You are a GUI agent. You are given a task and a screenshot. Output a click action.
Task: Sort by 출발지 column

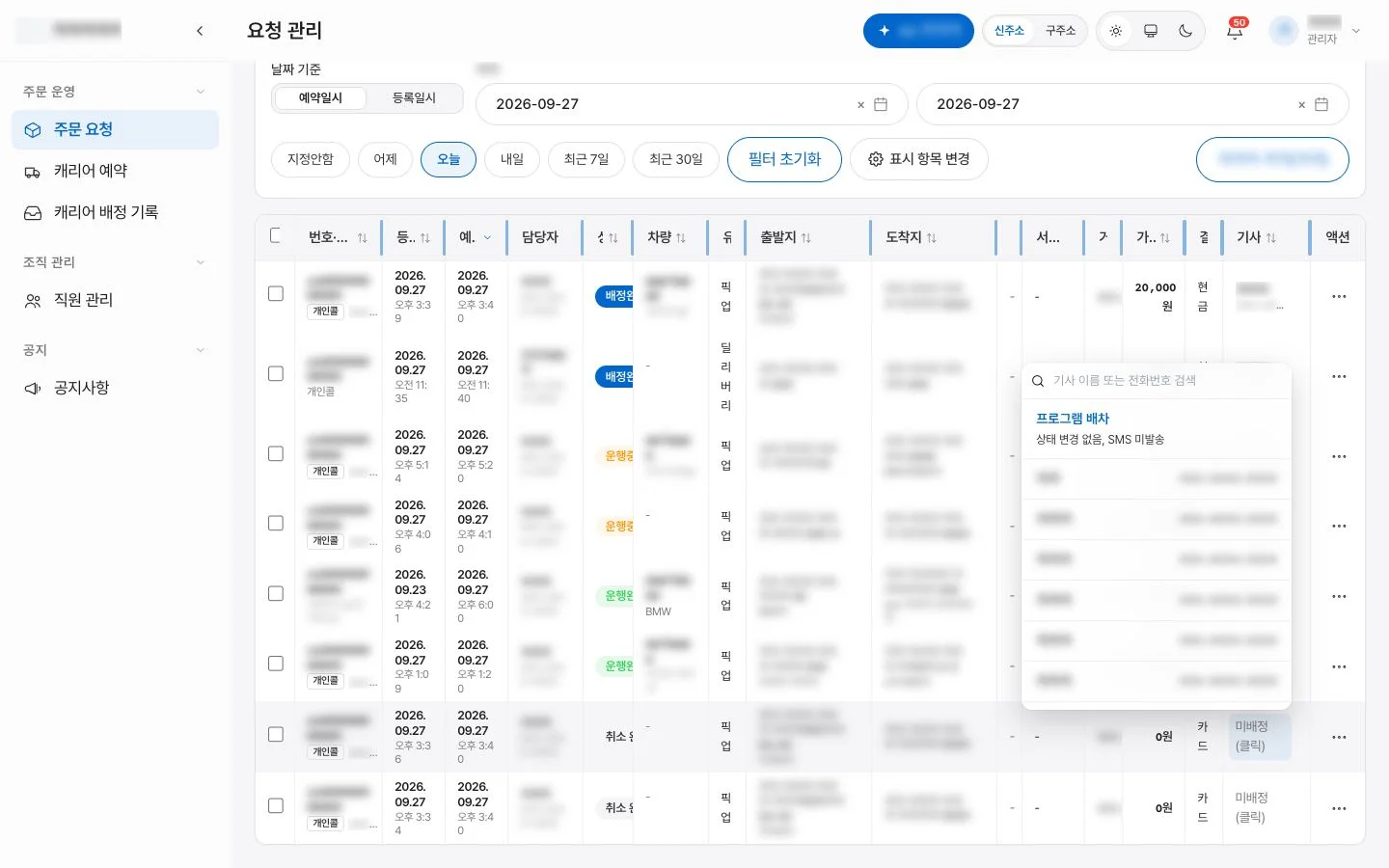click(x=806, y=237)
